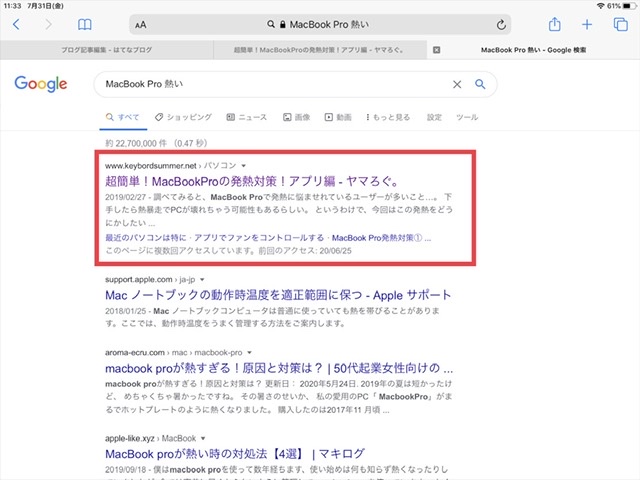Select the MacBook Pro 熱い Google tab
640x480 pixels.
533,50
